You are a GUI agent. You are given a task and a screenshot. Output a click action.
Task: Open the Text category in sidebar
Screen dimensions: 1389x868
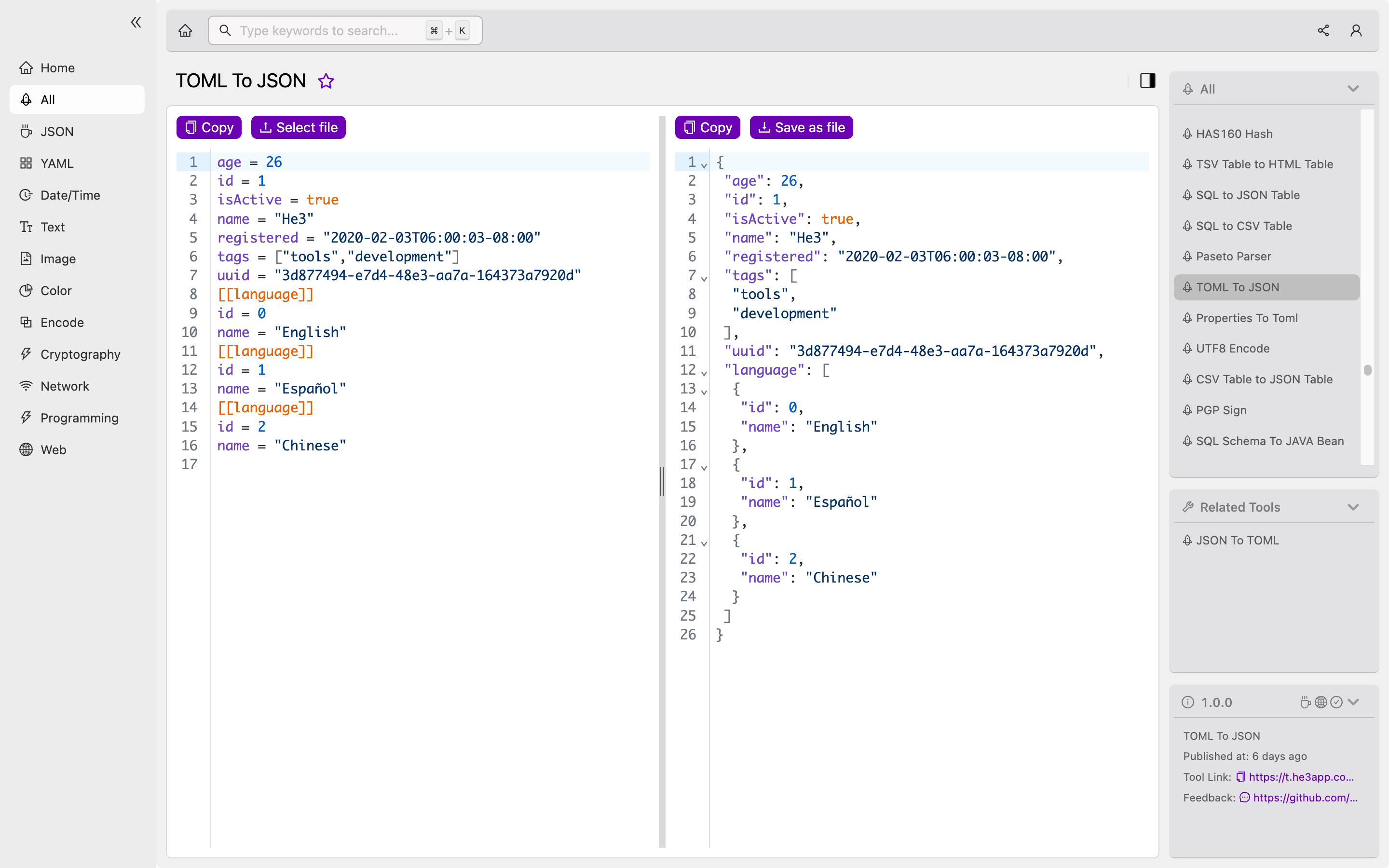pos(77,227)
